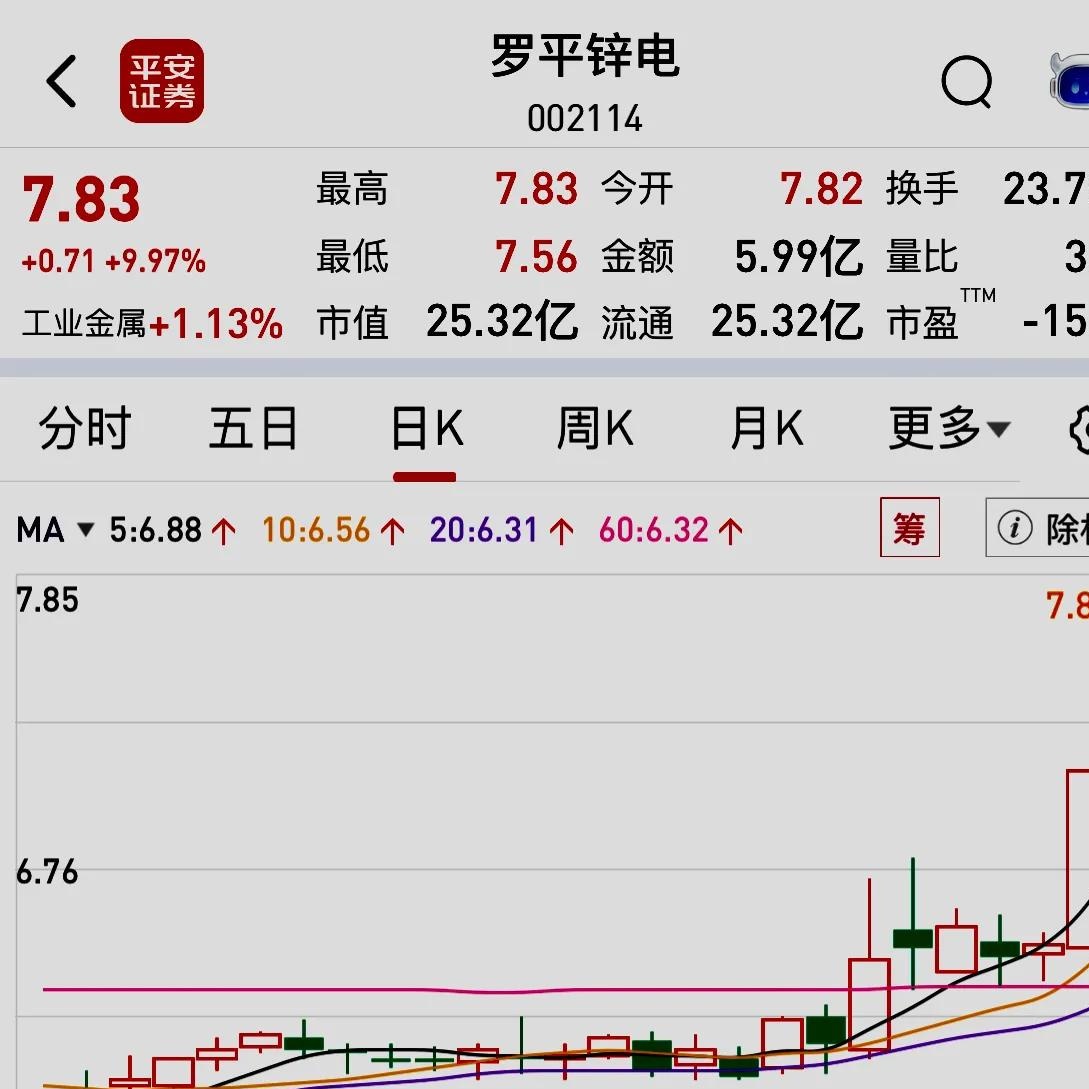Viewport: 1089px width, 1089px height.
Task: Open chart settings via the gear icon
Action: coord(1082,428)
